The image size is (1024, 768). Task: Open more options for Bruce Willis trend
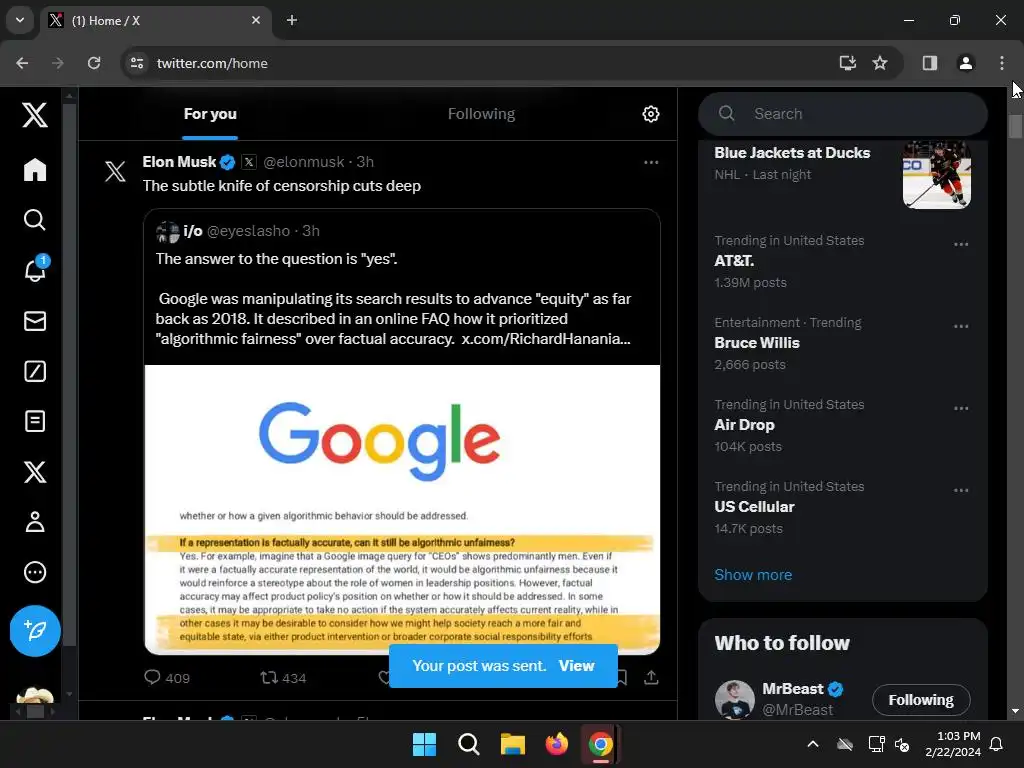[961, 326]
